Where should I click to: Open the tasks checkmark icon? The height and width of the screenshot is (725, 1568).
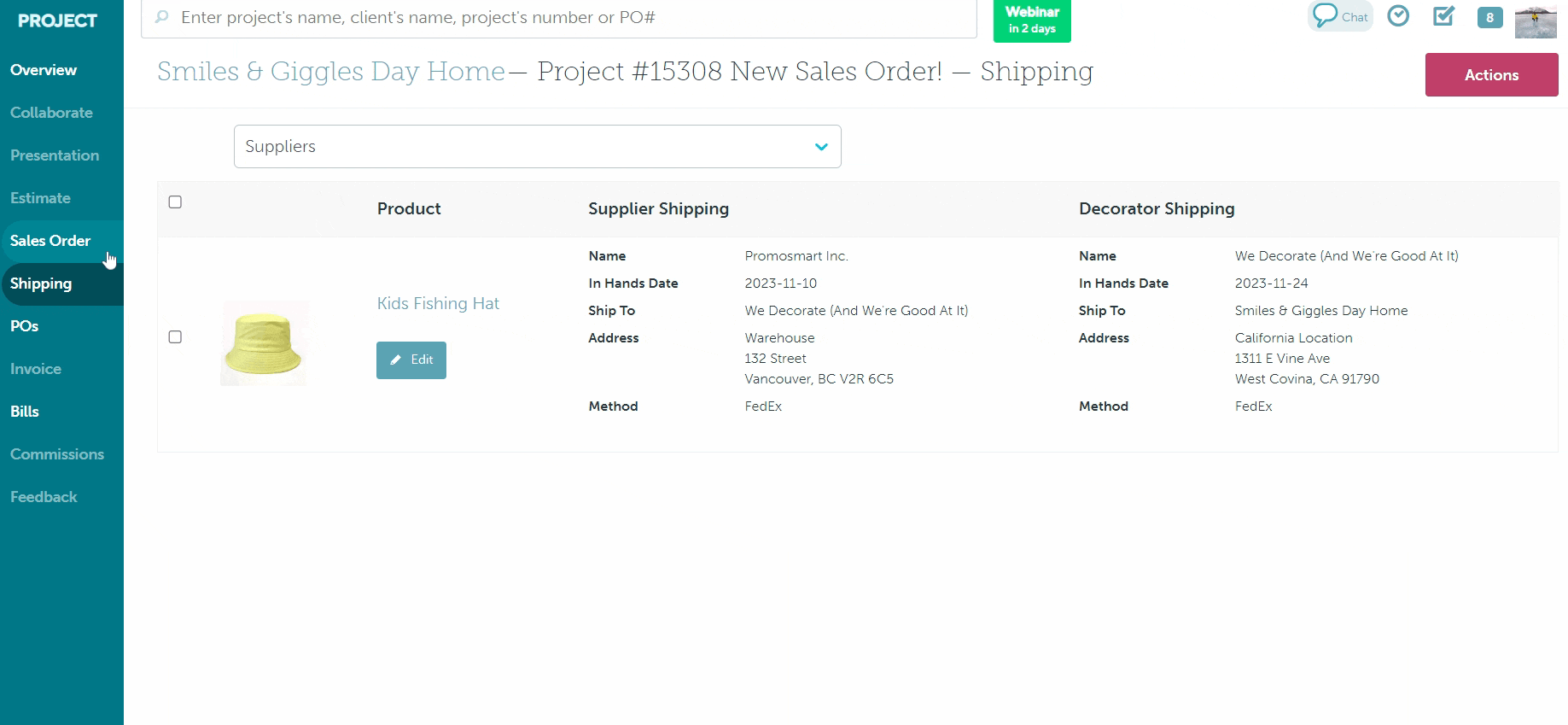tap(1443, 16)
